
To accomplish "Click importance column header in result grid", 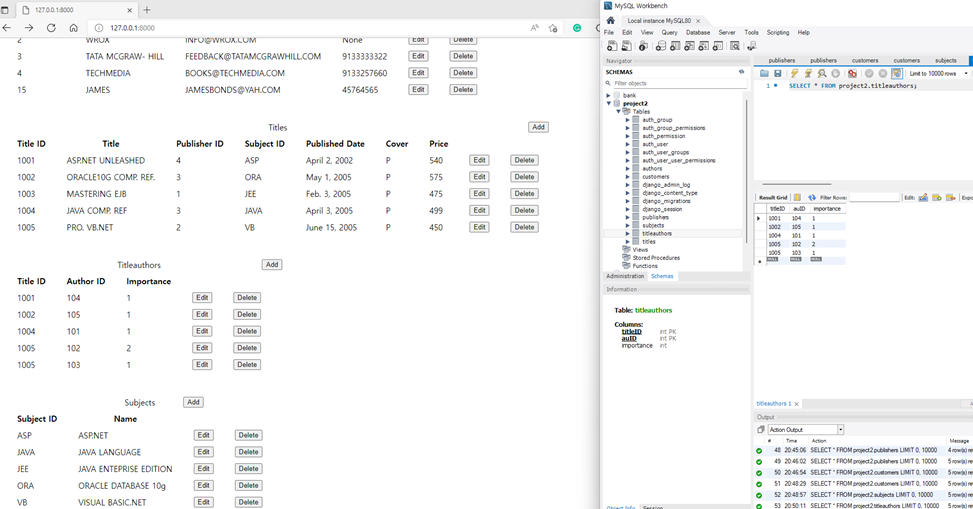I will tap(827, 209).
